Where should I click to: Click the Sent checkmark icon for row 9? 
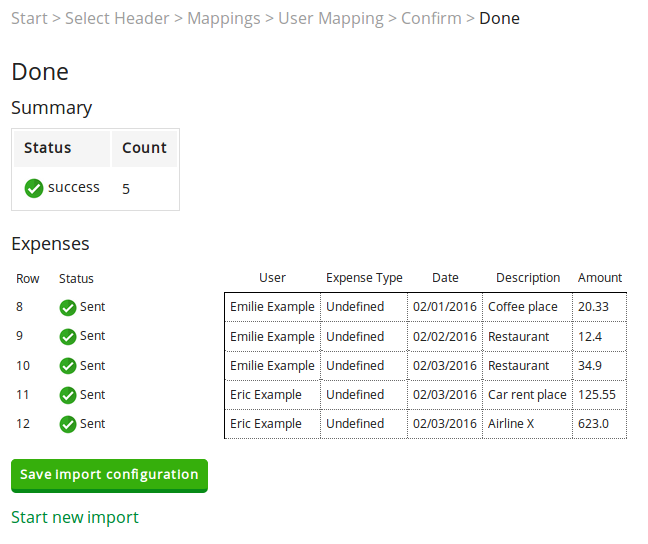click(x=68, y=336)
